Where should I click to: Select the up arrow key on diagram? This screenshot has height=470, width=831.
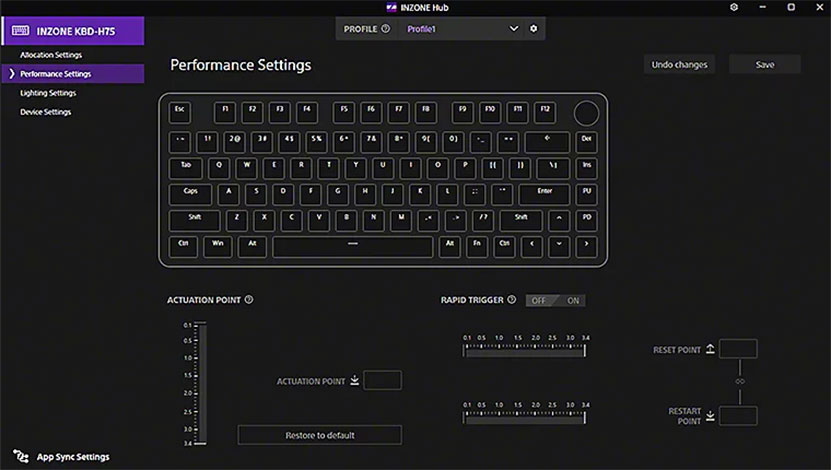pos(559,220)
